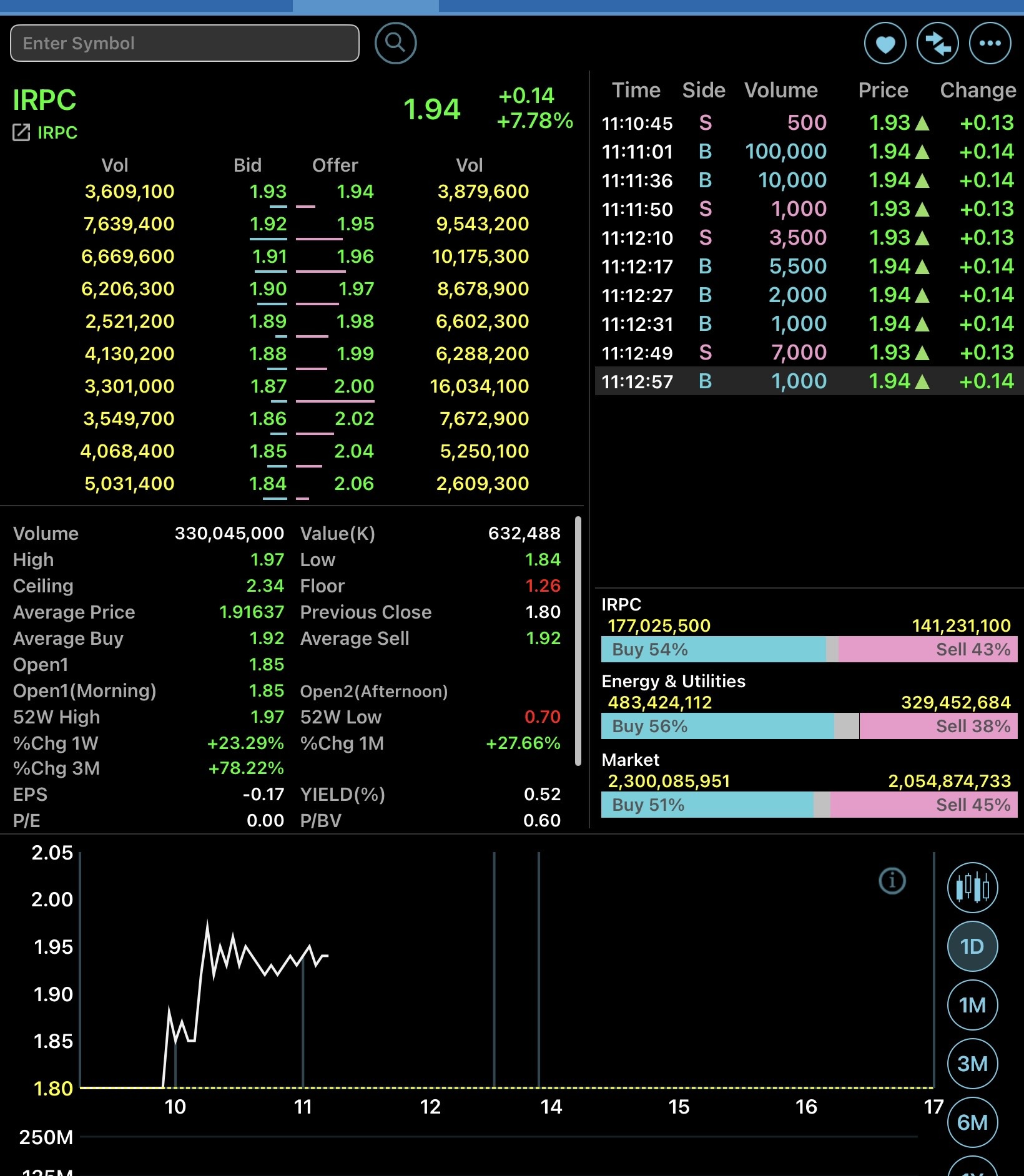Click the %Chg 3M value +78.22%
The image size is (1024, 1176).
coord(246,768)
